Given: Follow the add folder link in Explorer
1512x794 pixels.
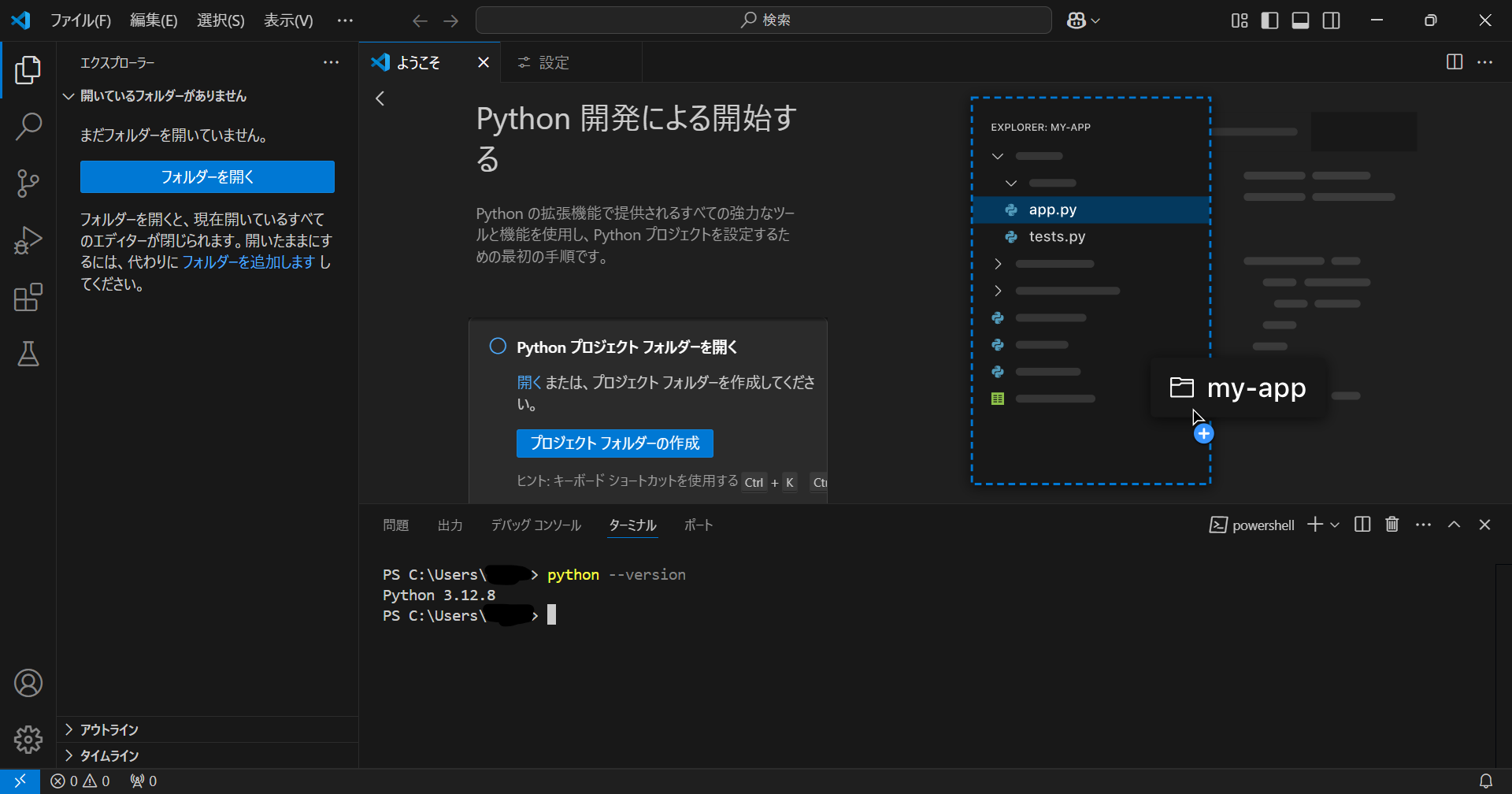Looking at the screenshot, I should click(x=249, y=262).
